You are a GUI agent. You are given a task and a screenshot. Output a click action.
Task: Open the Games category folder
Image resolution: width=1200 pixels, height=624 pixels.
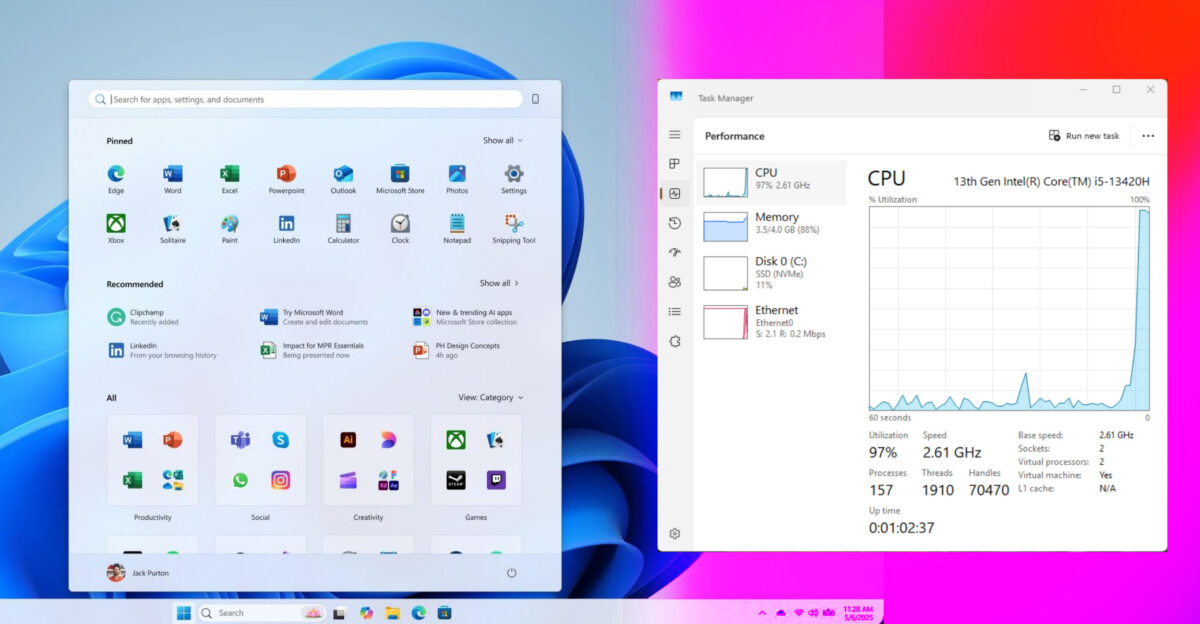point(476,460)
